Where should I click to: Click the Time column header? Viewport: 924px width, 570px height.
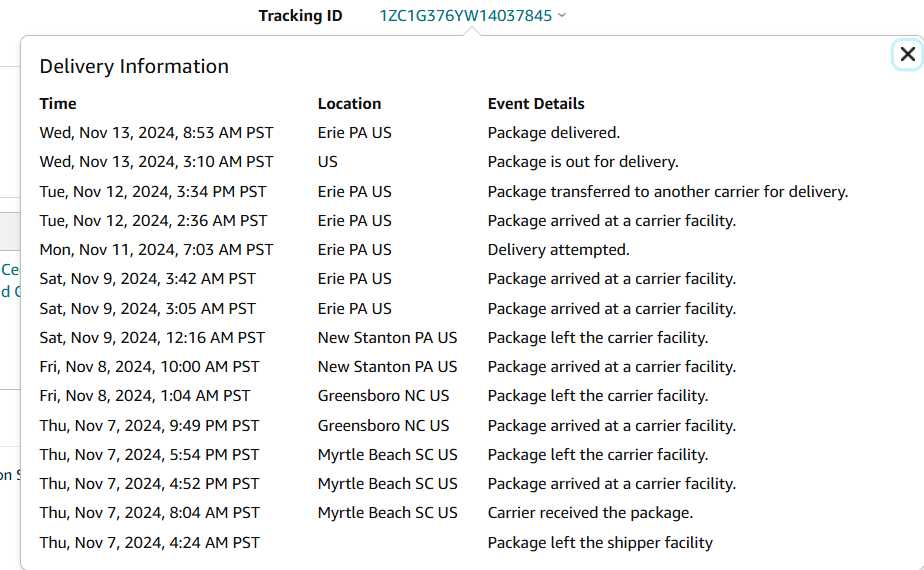coord(58,104)
